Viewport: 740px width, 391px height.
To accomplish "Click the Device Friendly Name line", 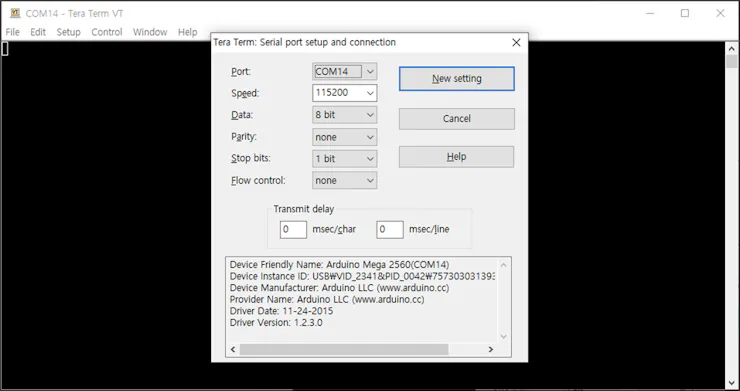I will [339, 264].
